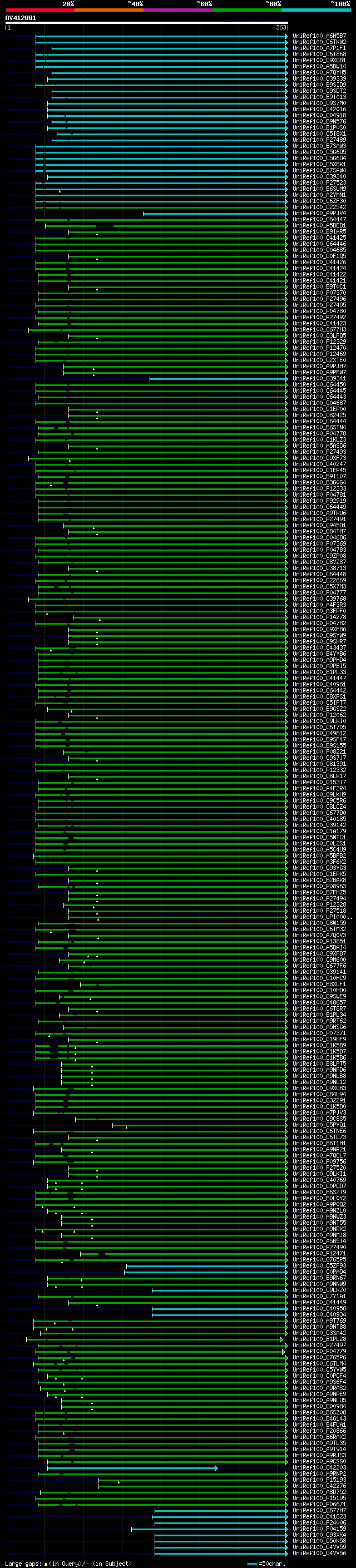Select the UniRef100_A5BAI4 label
This screenshot has height=1568, width=356.
319,948
